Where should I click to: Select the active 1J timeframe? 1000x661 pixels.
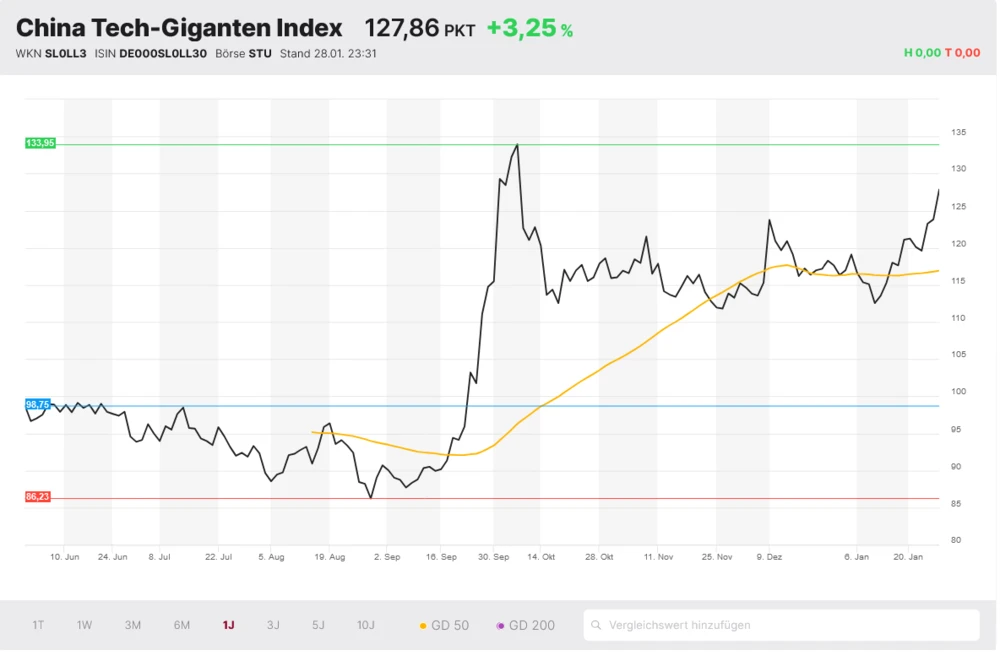click(x=227, y=624)
